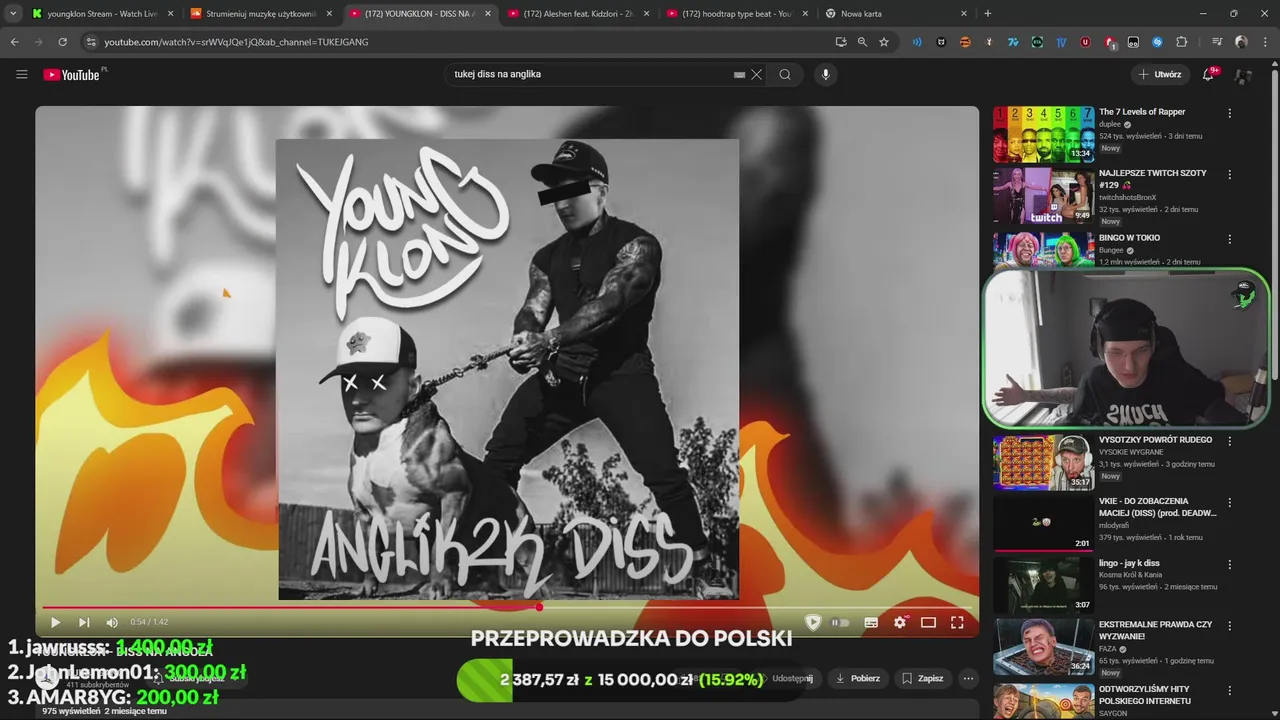Run the search with the magnifier button
The image size is (1280, 720).
click(785, 74)
